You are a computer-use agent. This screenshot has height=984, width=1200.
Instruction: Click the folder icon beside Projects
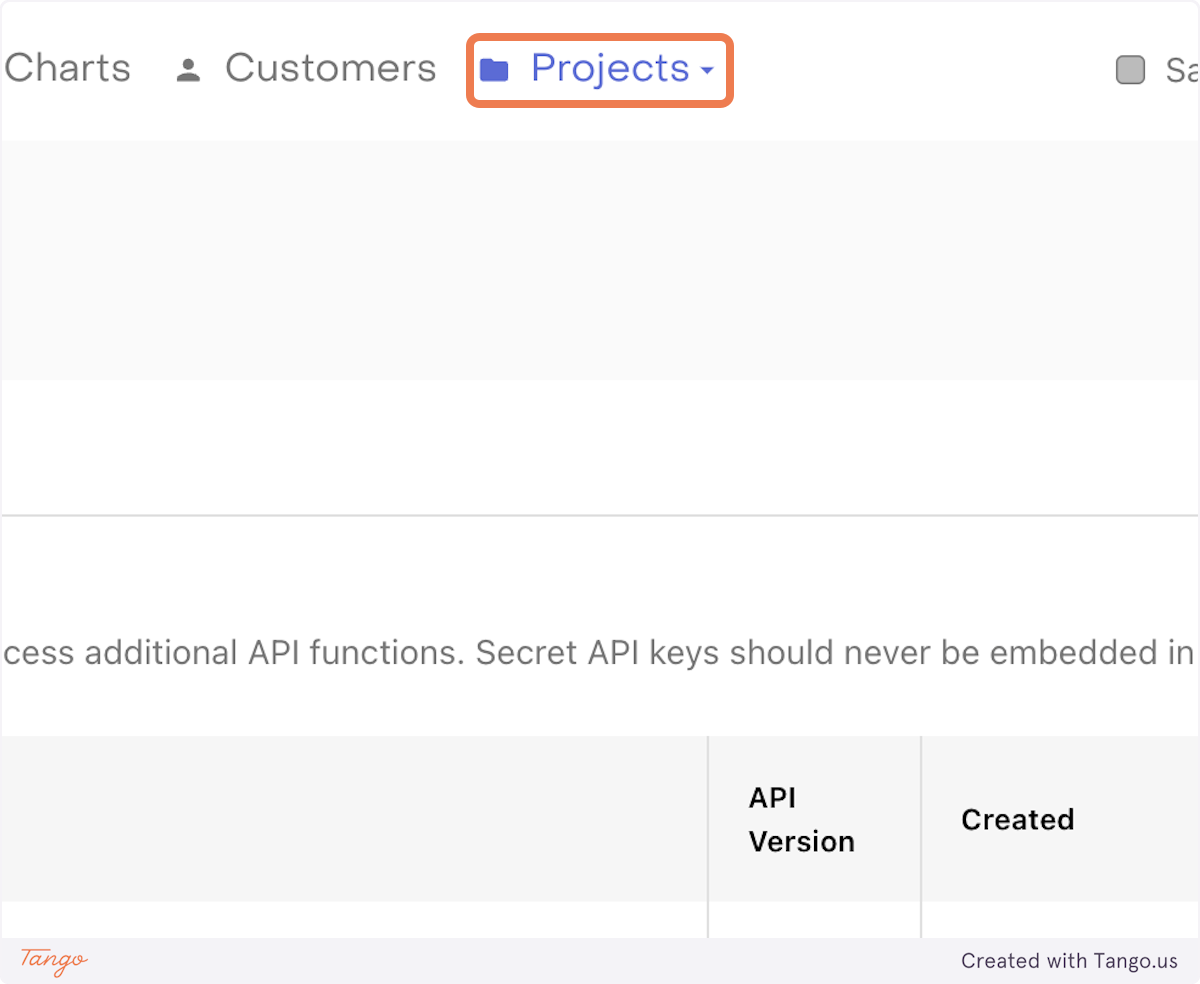click(494, 70)
